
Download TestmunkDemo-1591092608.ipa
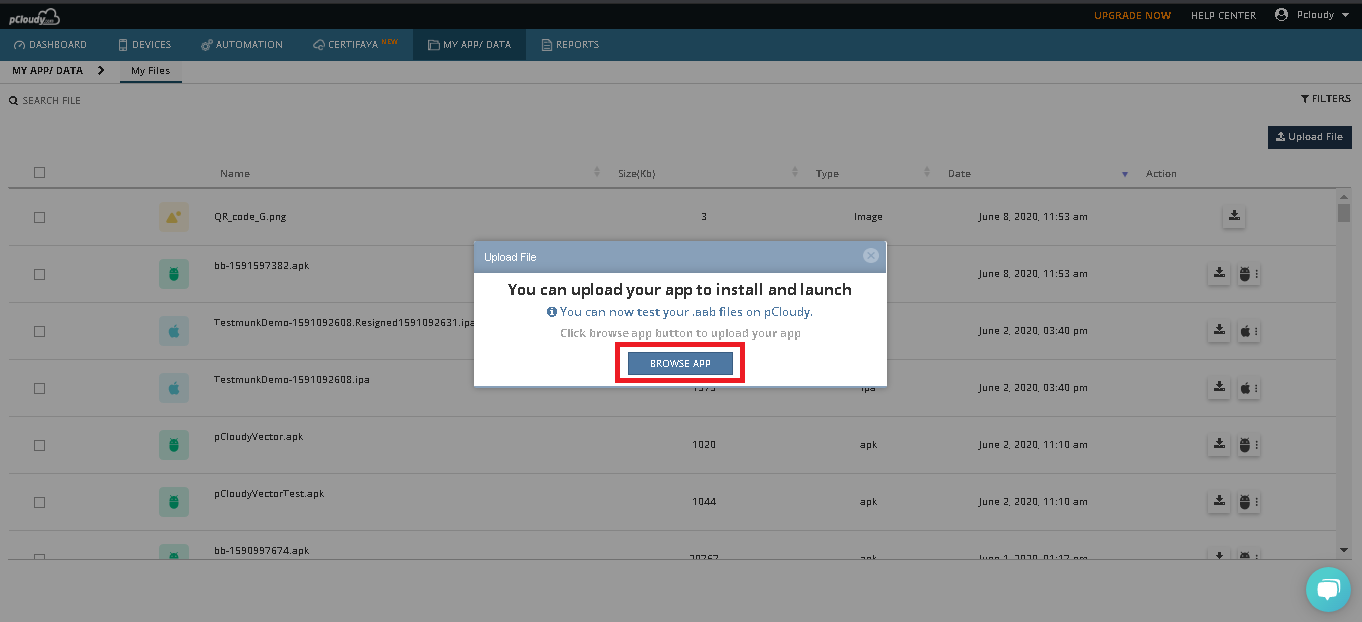coord(1219,387)
